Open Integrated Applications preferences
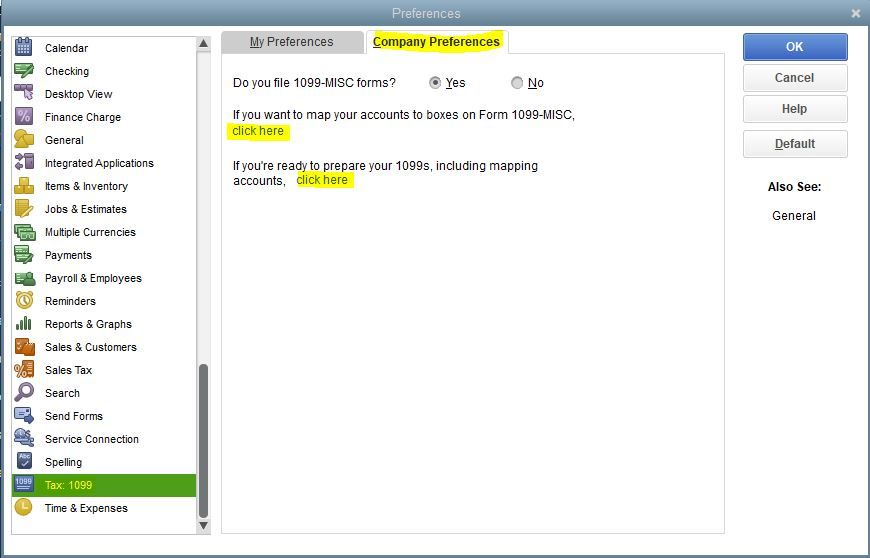This screenshot has width=870, height=558. tap(104, 163)
